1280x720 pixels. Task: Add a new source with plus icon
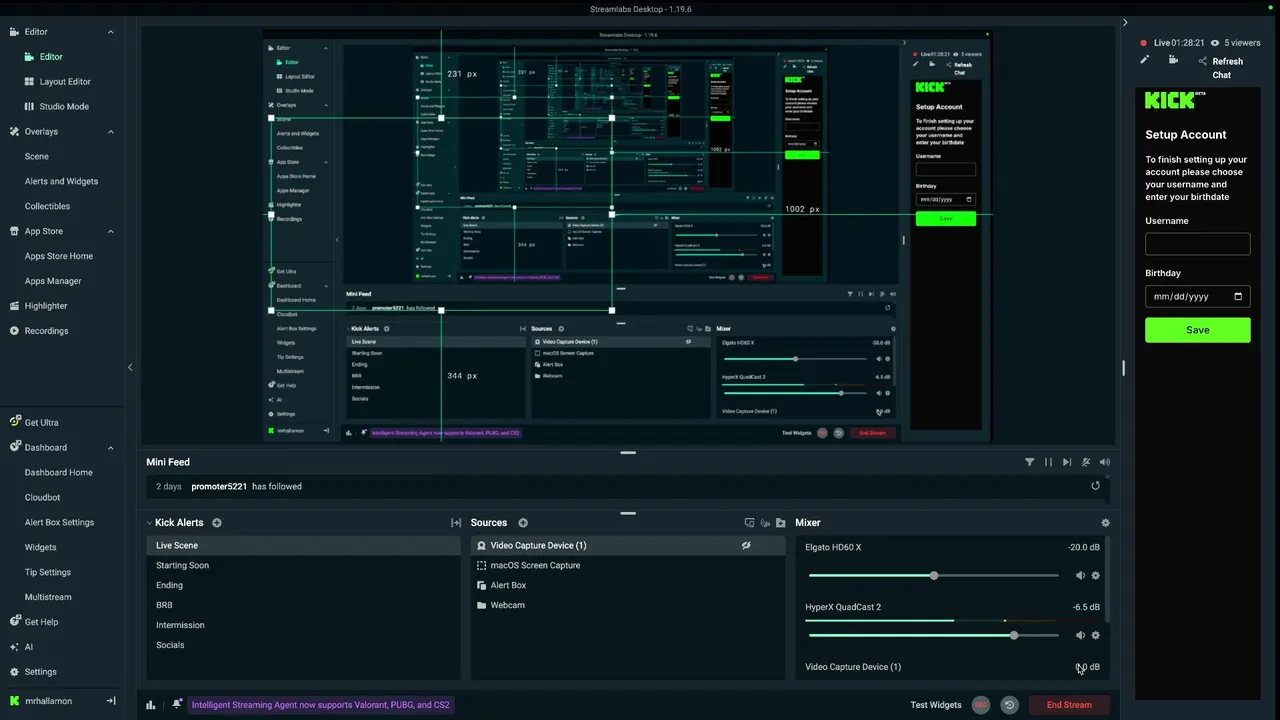pyautogui.click(x=523, y=523)
